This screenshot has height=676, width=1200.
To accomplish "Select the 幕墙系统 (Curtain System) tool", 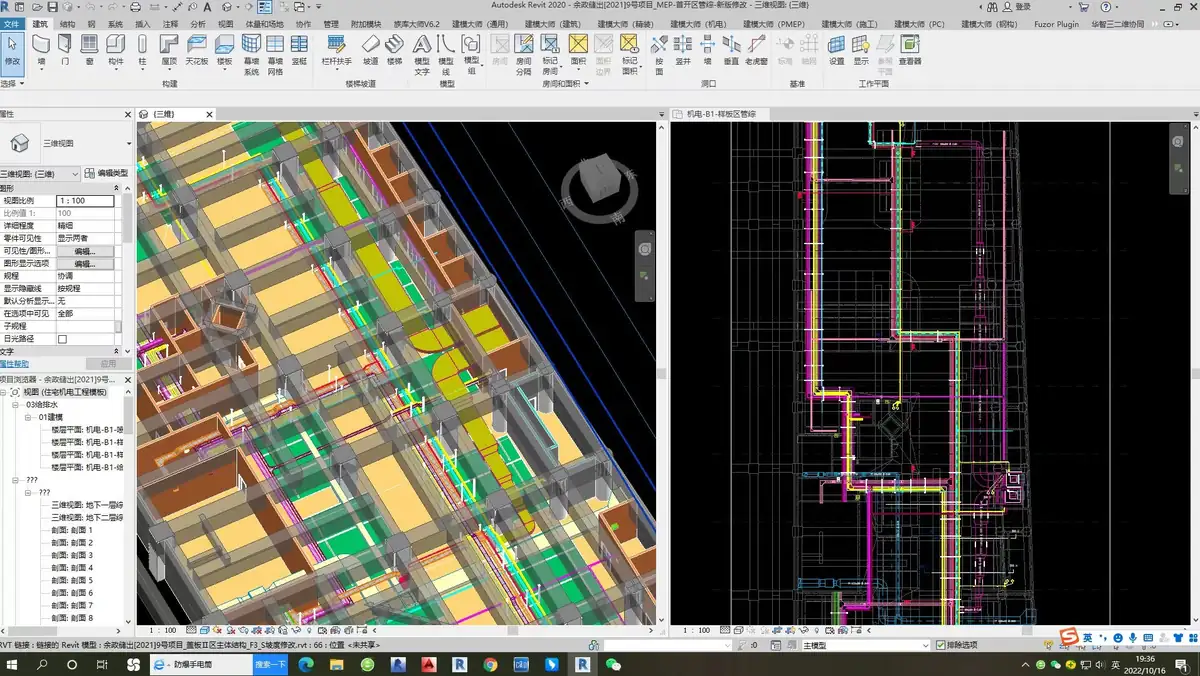I will click(251, 54).
